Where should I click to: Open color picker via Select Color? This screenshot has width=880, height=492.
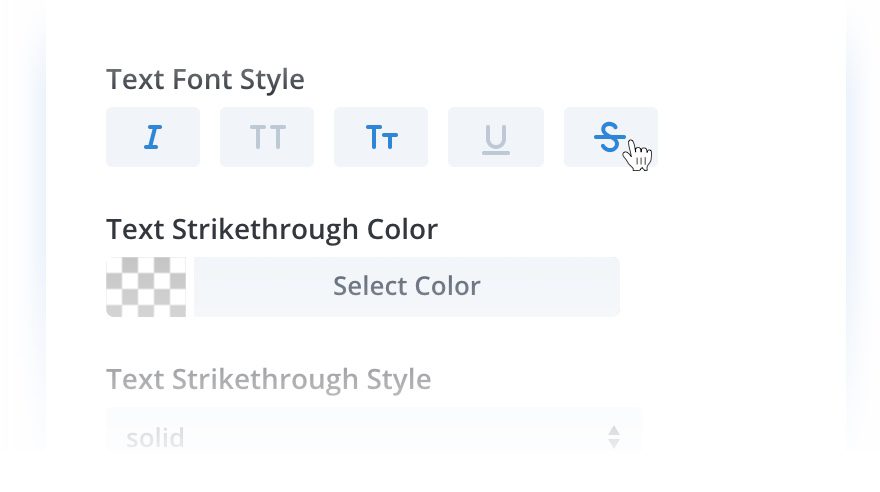tap(407, 287)
